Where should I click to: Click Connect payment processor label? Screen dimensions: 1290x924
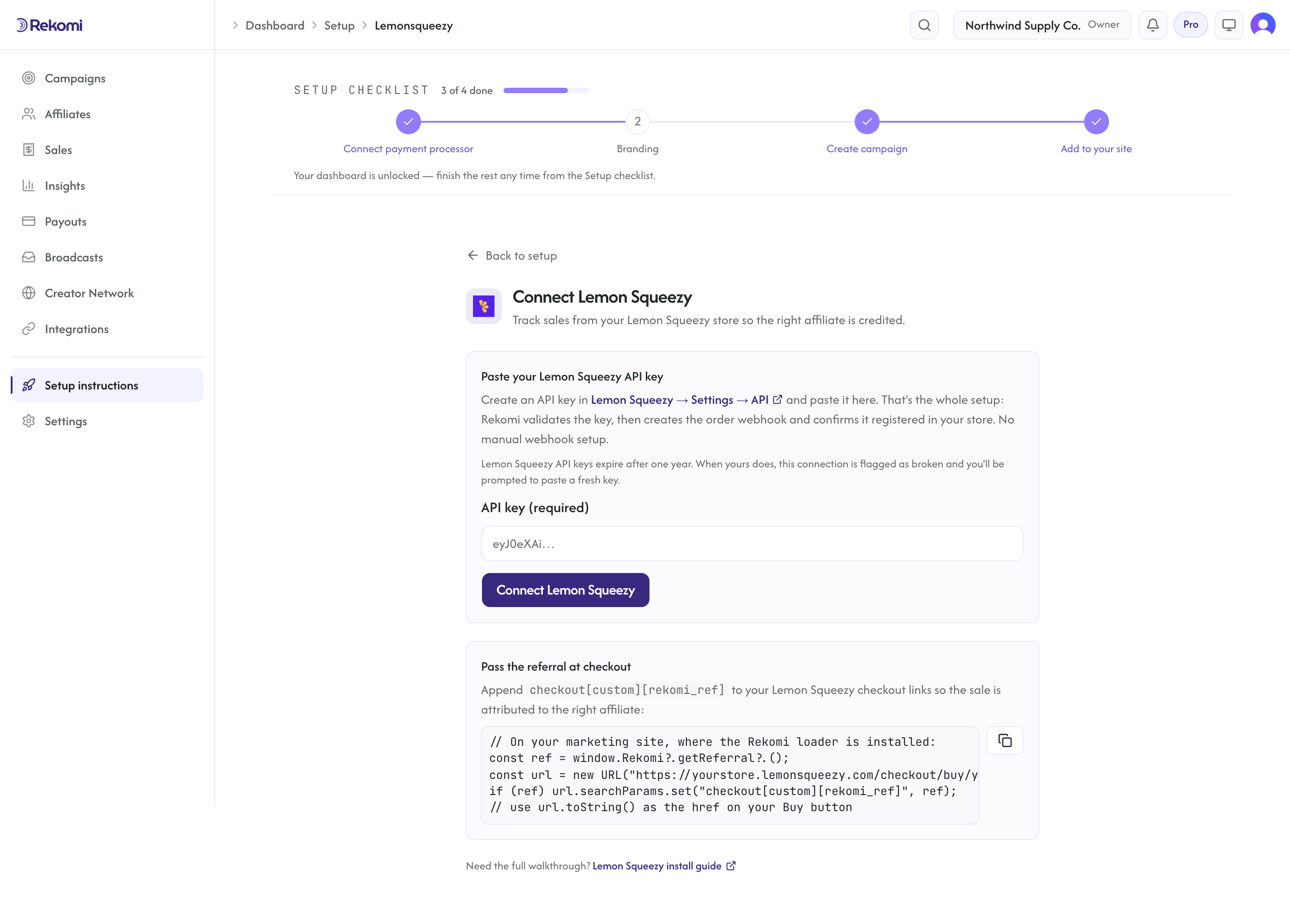[x=408, y=149]
